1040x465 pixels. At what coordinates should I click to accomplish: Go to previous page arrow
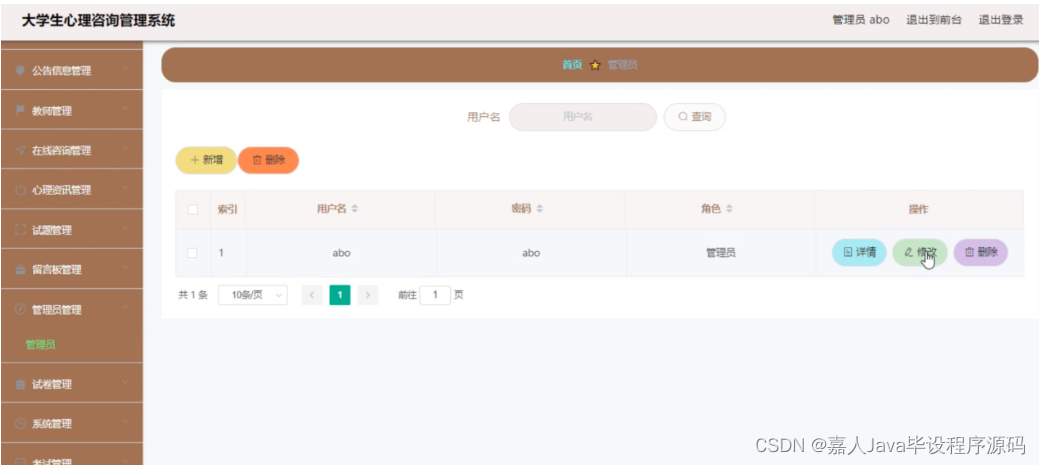(x=312, y=295)
